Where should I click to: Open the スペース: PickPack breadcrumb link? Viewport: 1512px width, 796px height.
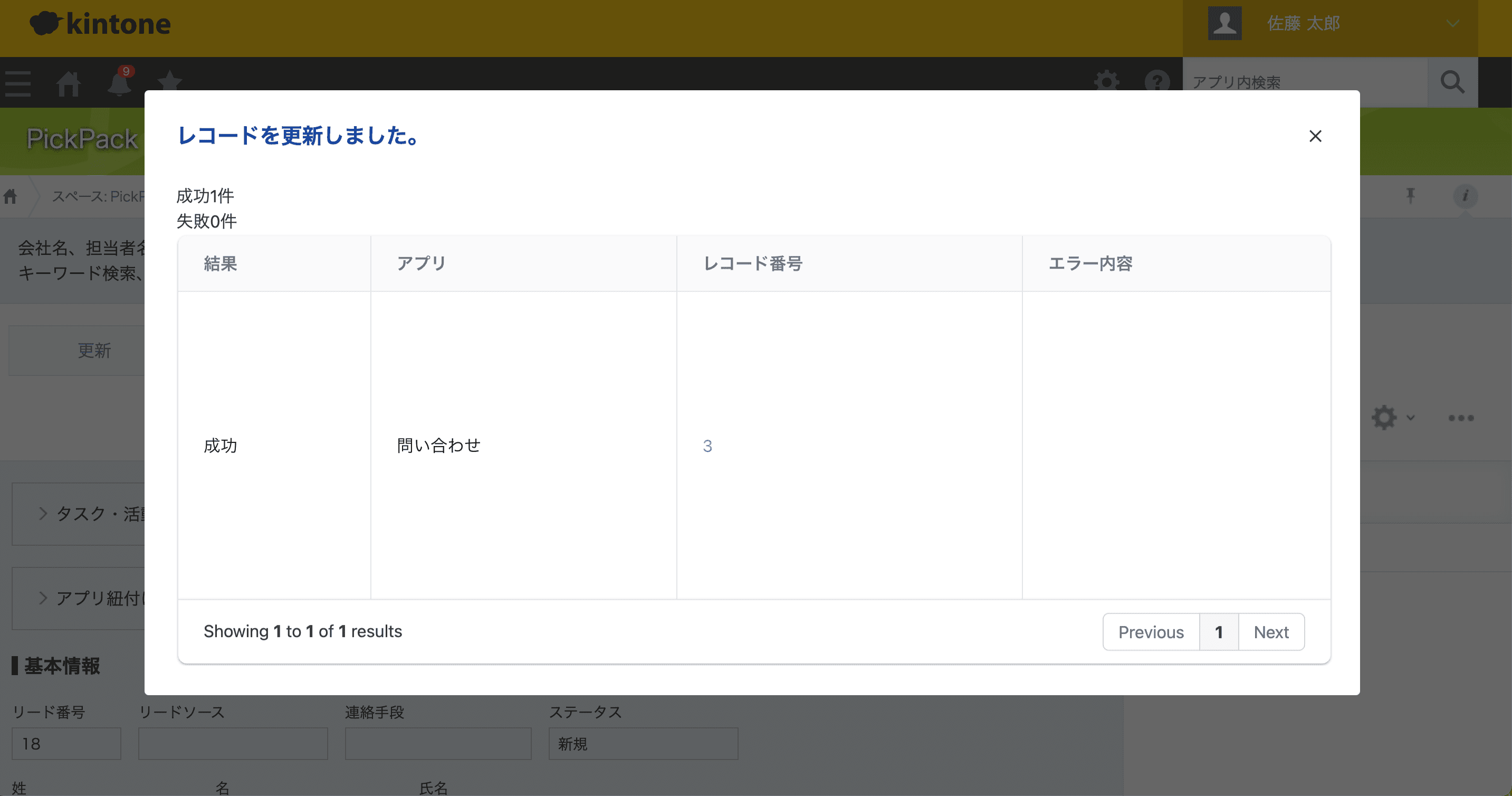98,196
